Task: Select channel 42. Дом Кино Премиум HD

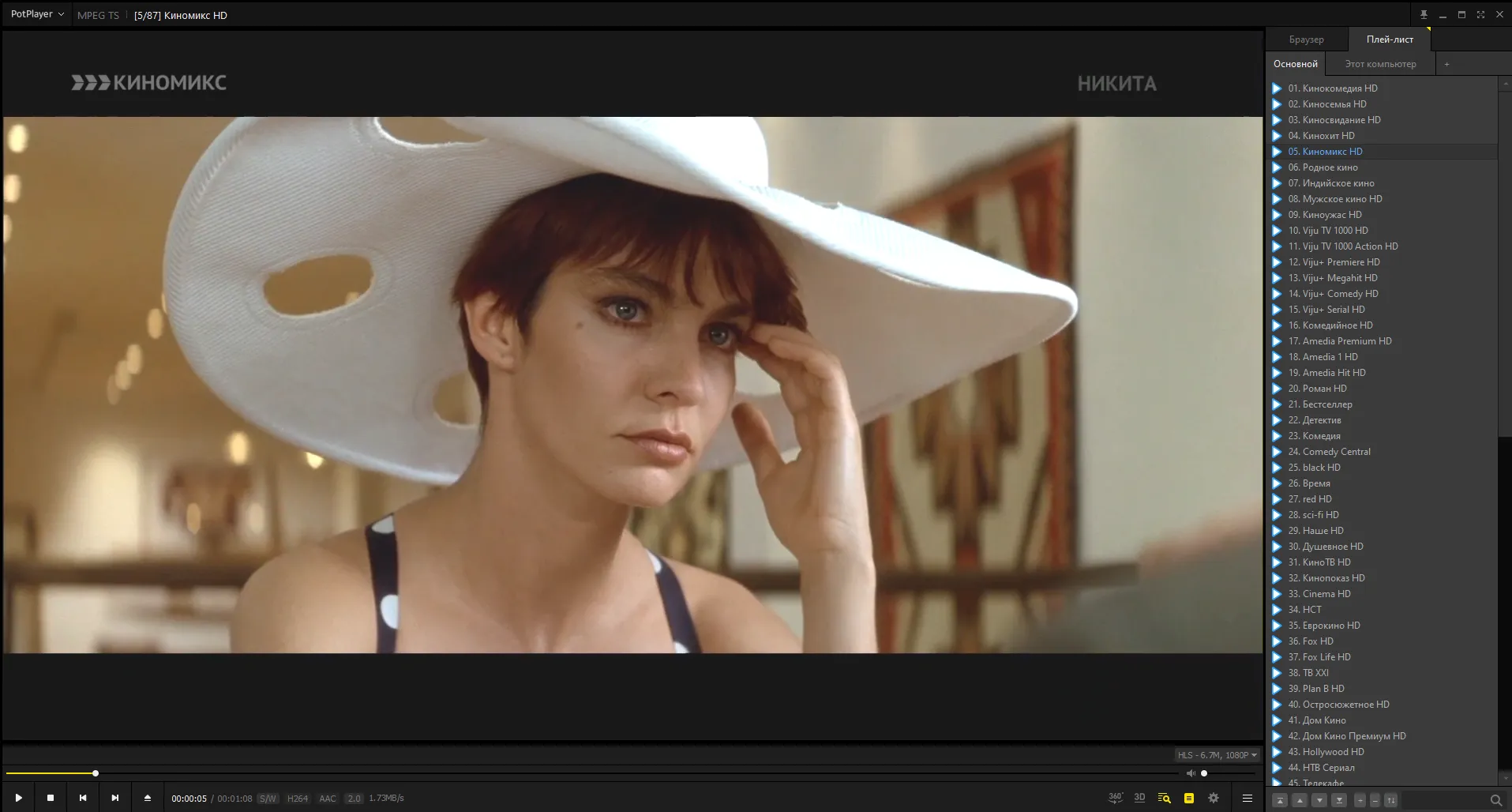Action: click(x=1383, y=736)
